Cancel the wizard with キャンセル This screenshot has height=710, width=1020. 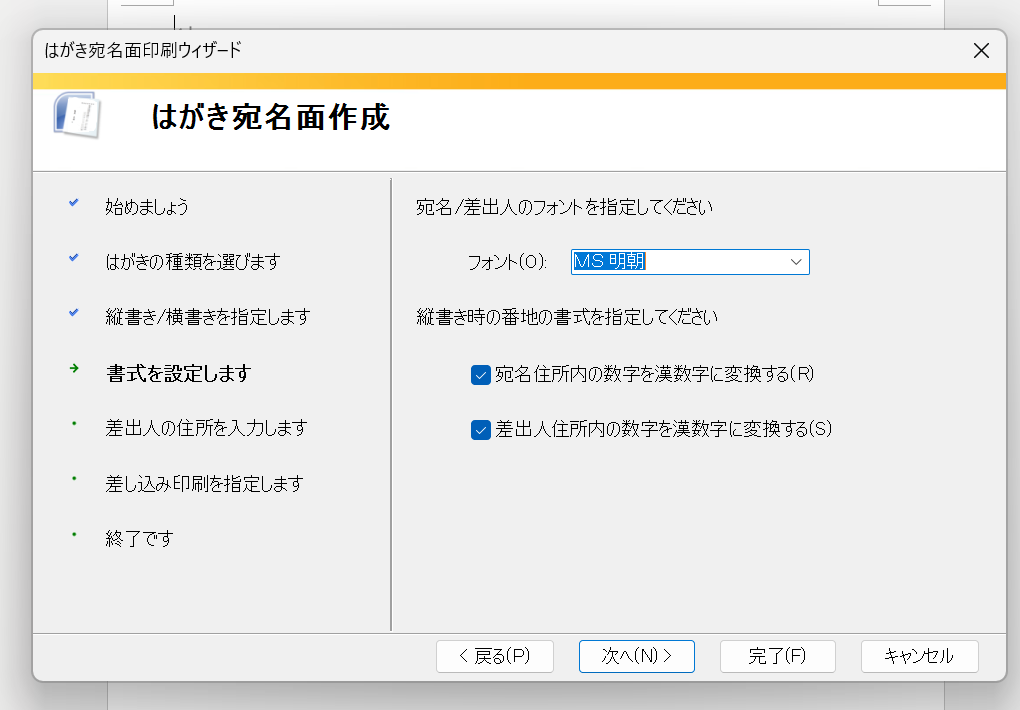[919, 656]
